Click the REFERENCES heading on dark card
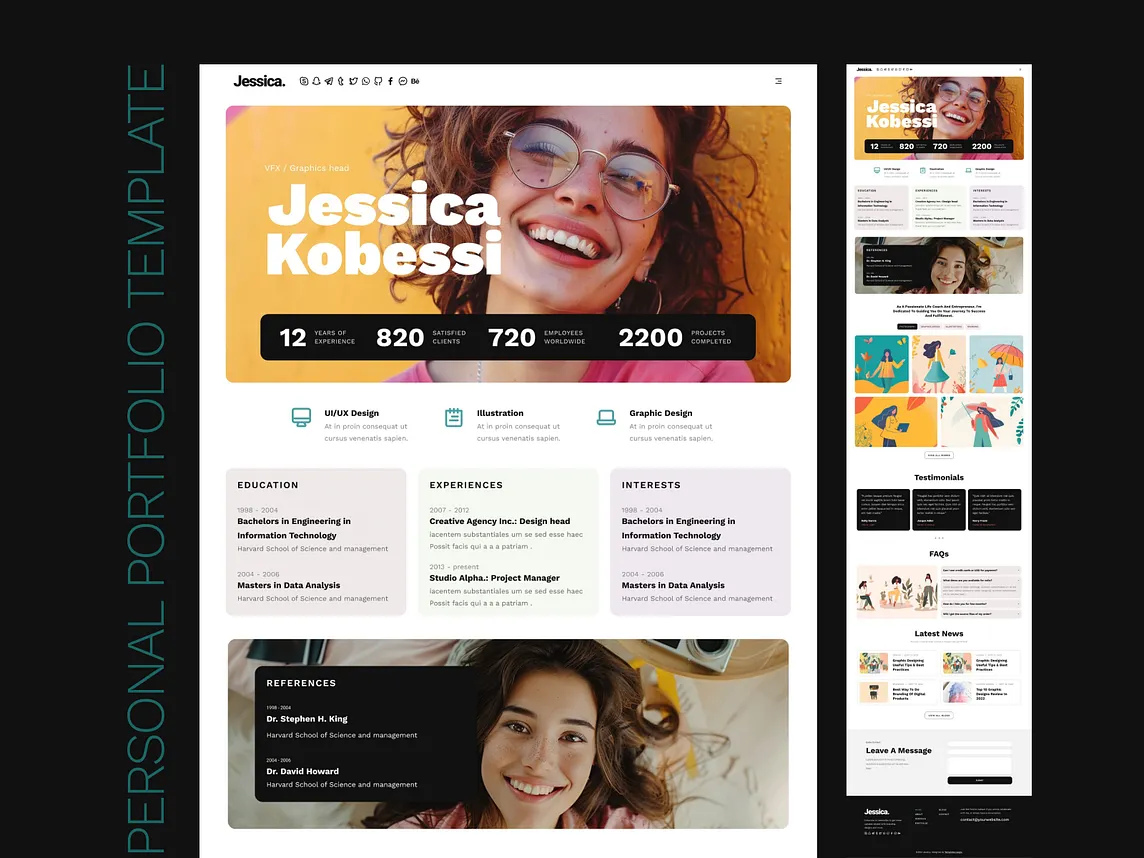The width and height of the screenshot is (1144, 858). pyautogui.click(x=301, y=683)
